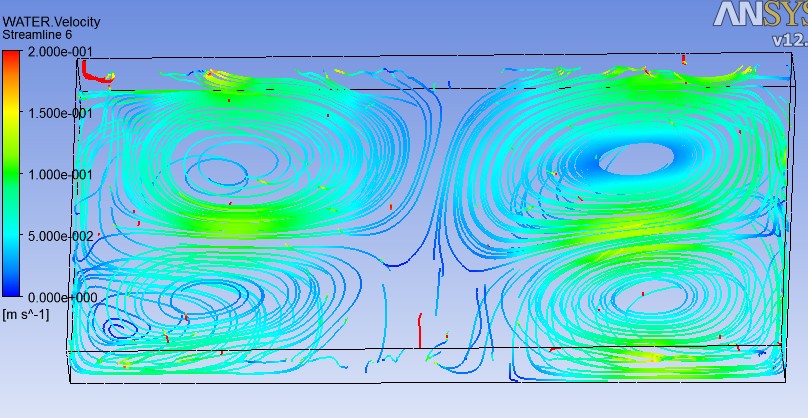This screenshot has width=808, height=418.
Task: Click the red vertical streak at bottom center
Action: pos(419,328)
